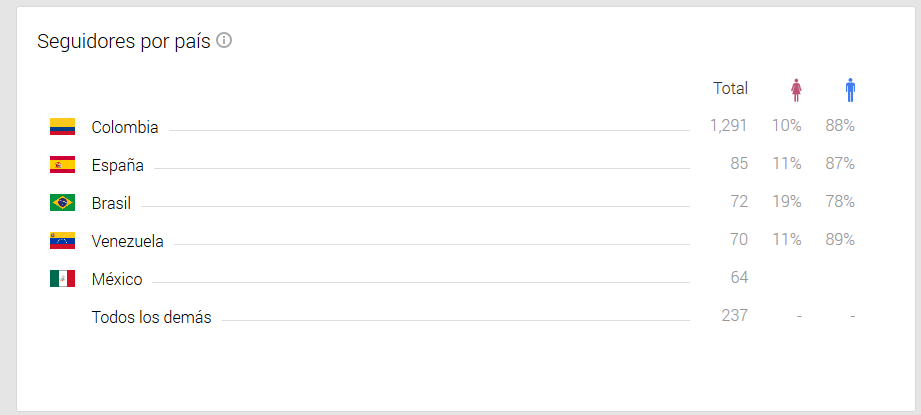Click the España flag icon
This screenshot has width=921, height=415.
coord(62,165)
